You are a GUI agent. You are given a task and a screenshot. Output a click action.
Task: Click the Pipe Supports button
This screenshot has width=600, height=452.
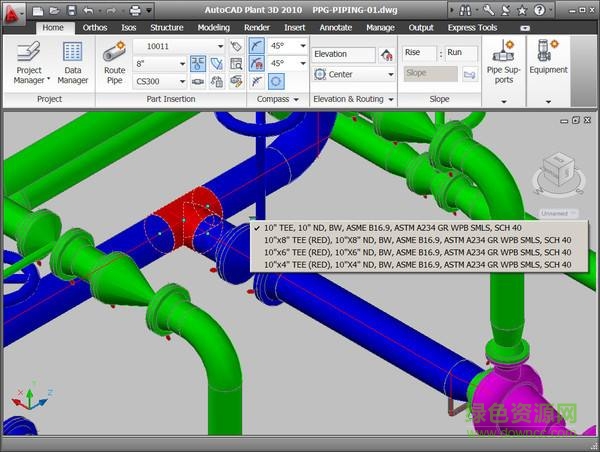click(504, 62)
